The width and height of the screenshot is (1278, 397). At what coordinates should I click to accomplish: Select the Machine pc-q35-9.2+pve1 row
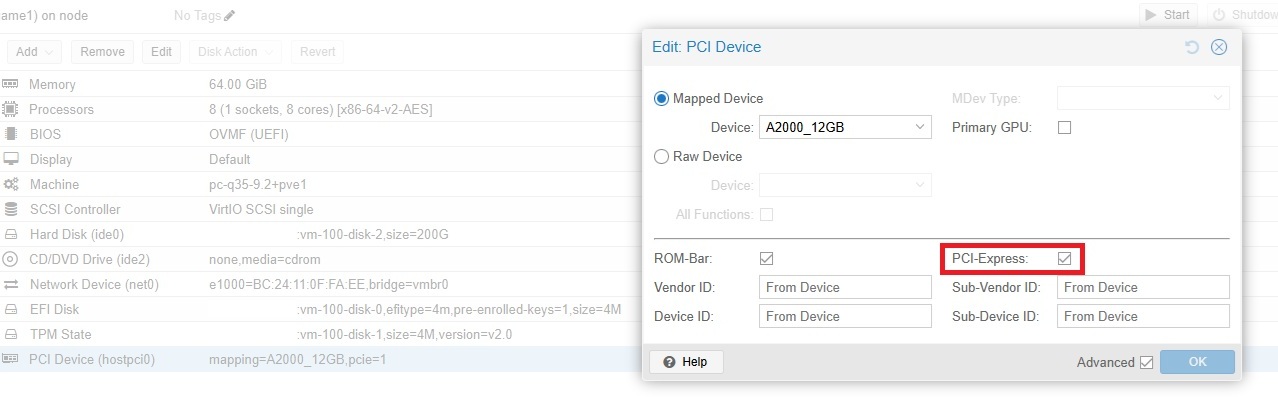coord(320,184)
